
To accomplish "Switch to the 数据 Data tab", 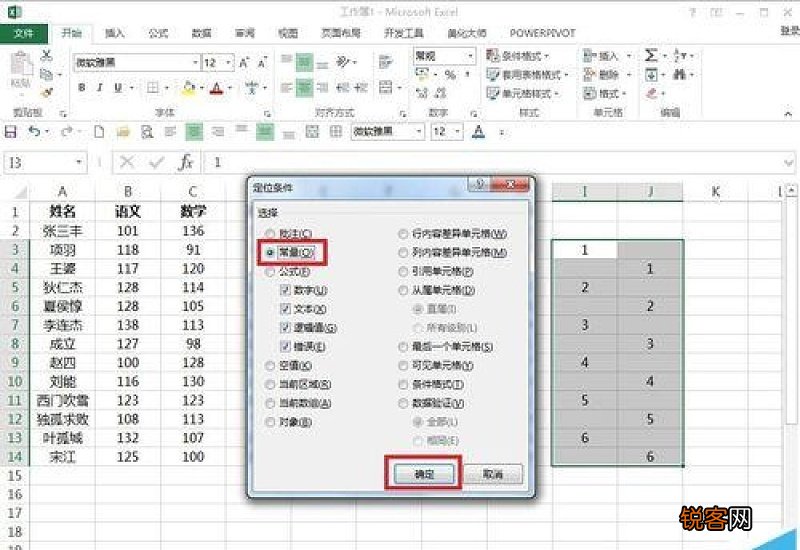I will [x=202, y=33].
